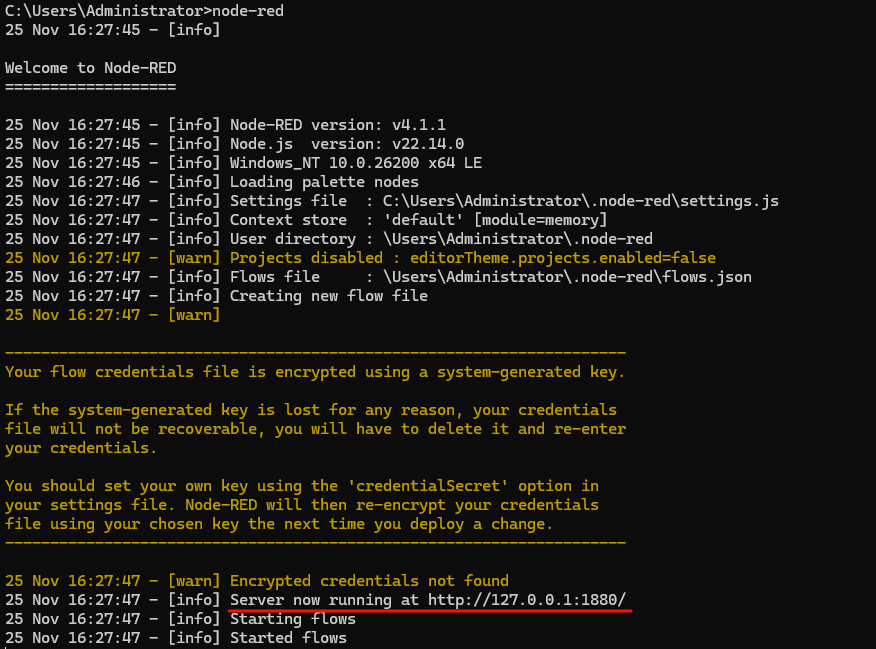
Task: Click the 'If the system-generated key is lost' line
Action: coord(311,410)
